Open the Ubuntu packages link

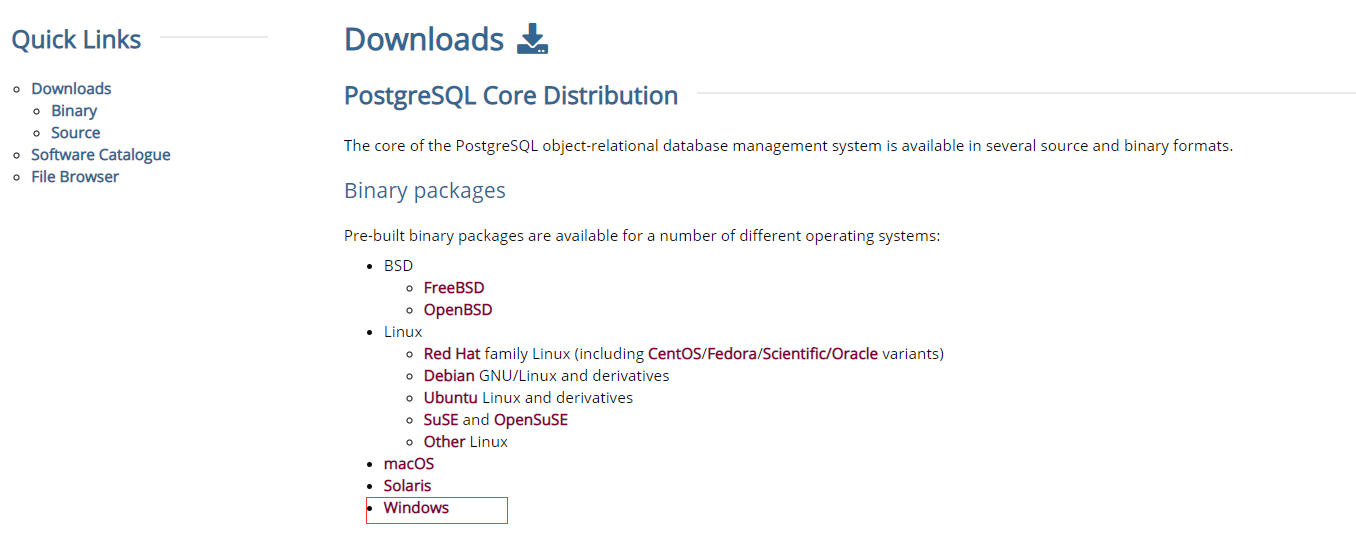[450, 398]
